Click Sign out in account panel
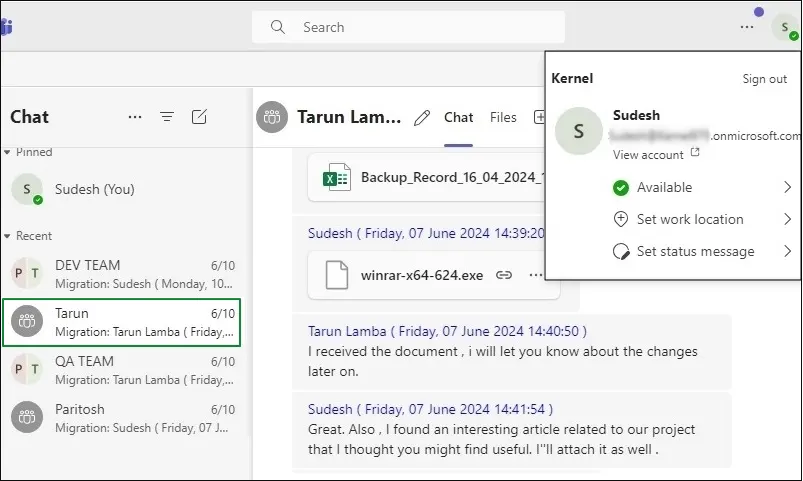Image resolution: width=803 pixels, height=481 pixels. pos(764,79)
